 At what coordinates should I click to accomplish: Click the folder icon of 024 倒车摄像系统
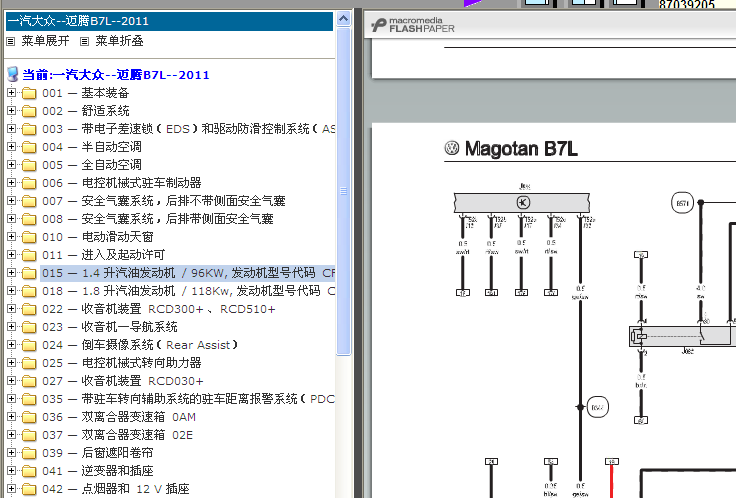click(29, 345)
